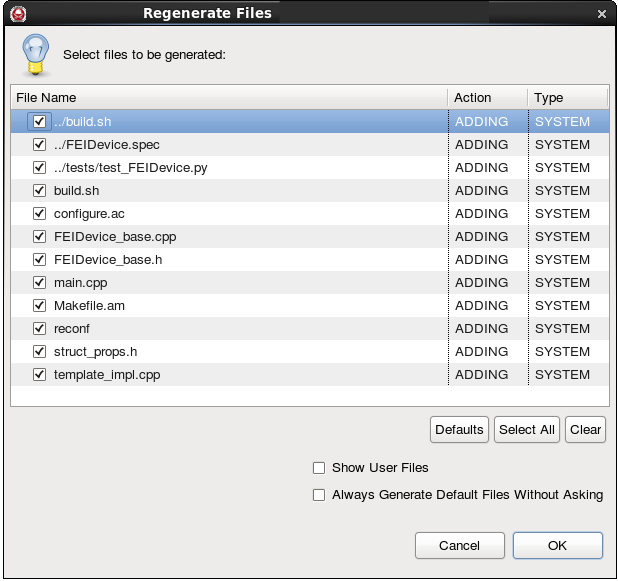Click the Type column header
Image resolution: width=618 pixels, height=581 pixels.
tap(567, 98)
